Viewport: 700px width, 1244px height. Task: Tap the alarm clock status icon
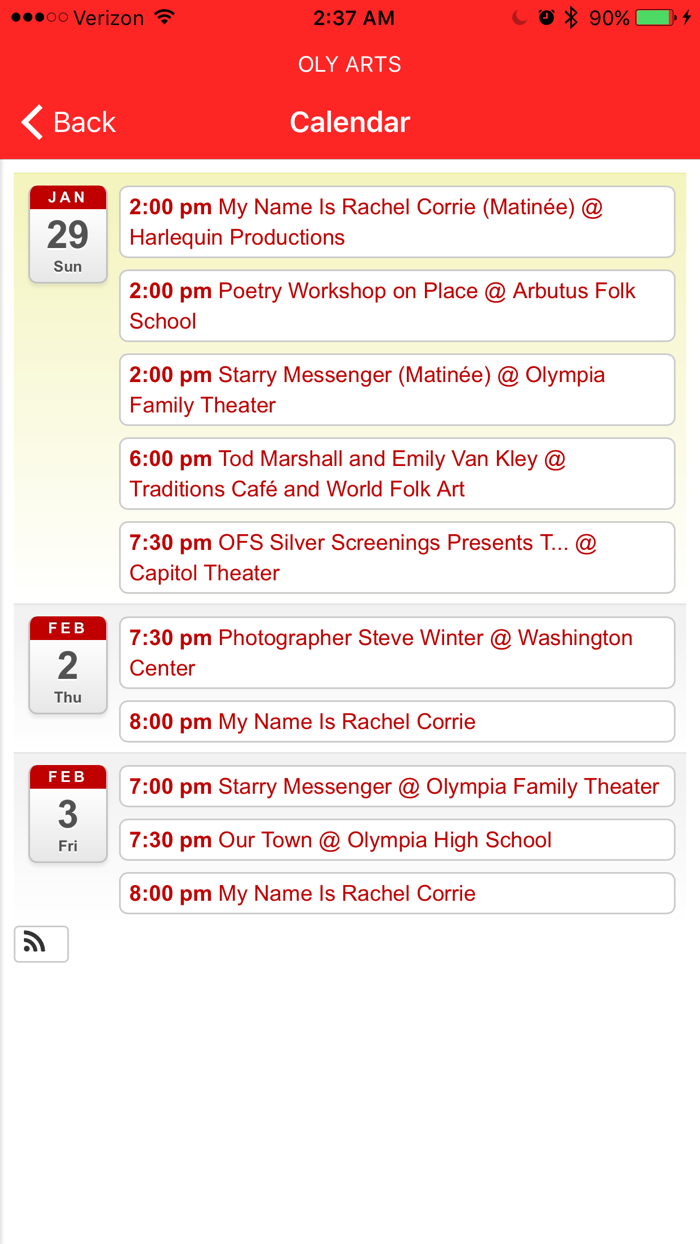[x=546, y=18]
